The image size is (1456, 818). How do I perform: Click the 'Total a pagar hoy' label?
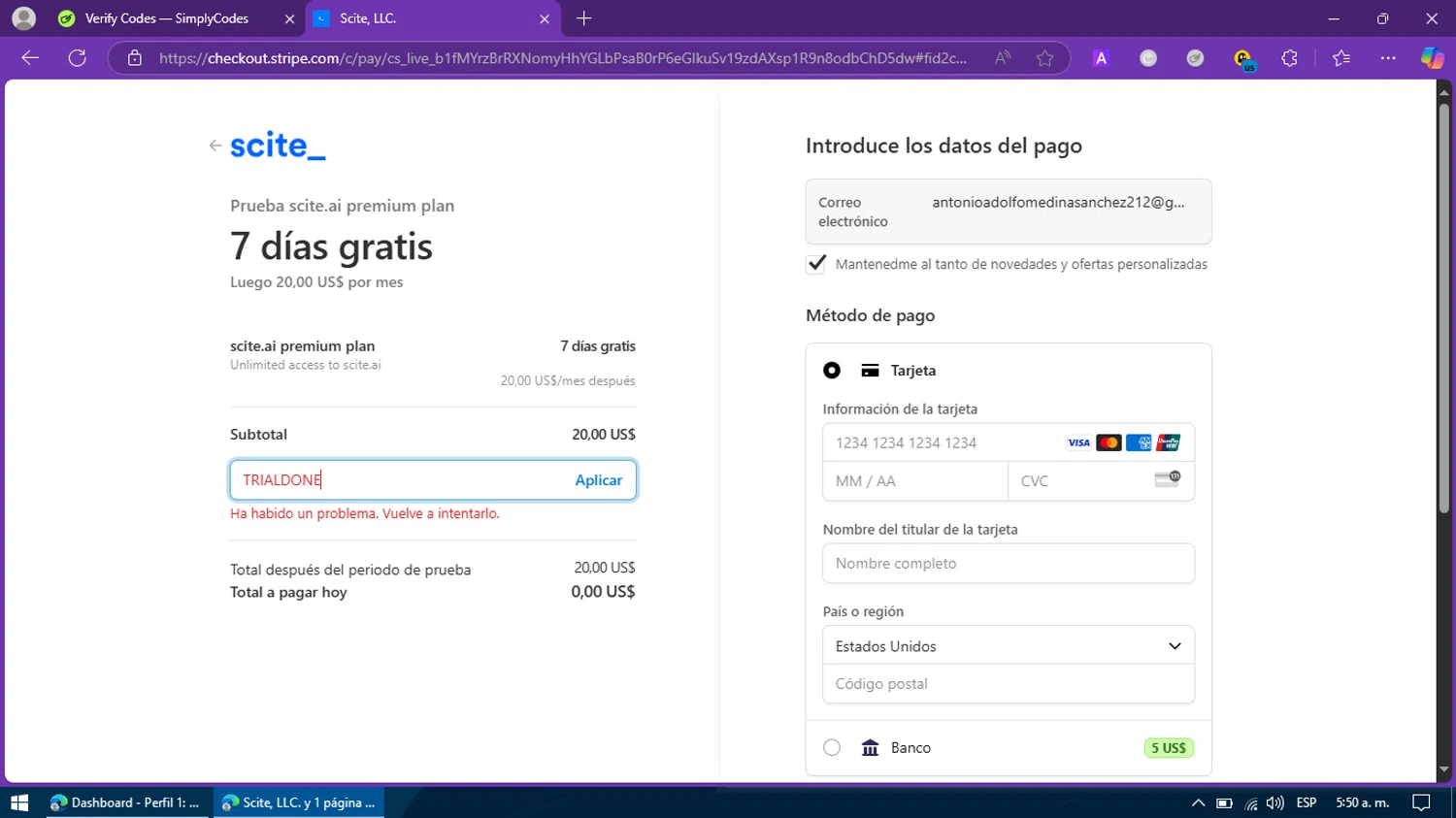point(288,592)
